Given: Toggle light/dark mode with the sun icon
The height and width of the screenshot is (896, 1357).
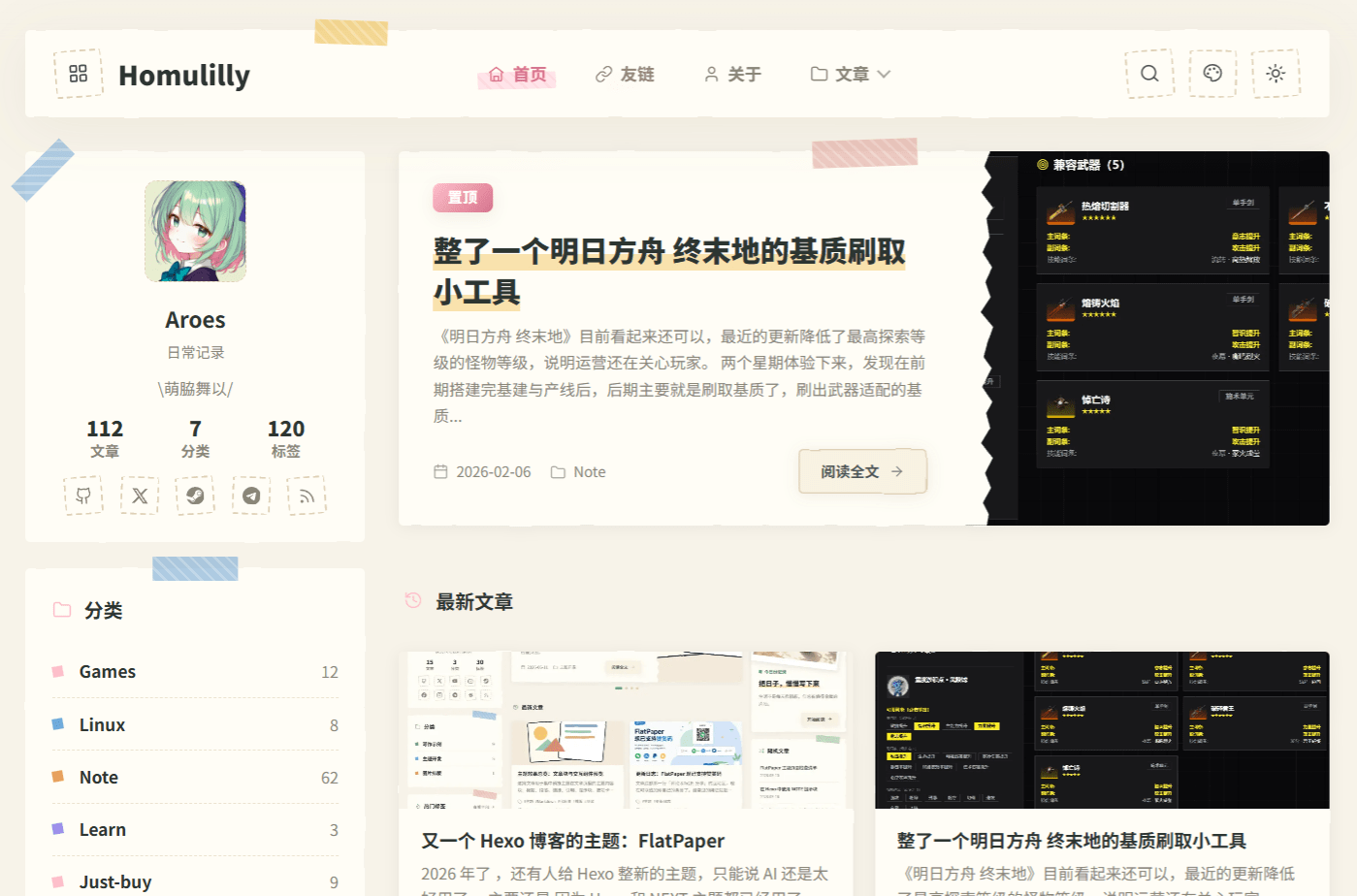Looking at the screenshot, I should (x=1276, y=74).
